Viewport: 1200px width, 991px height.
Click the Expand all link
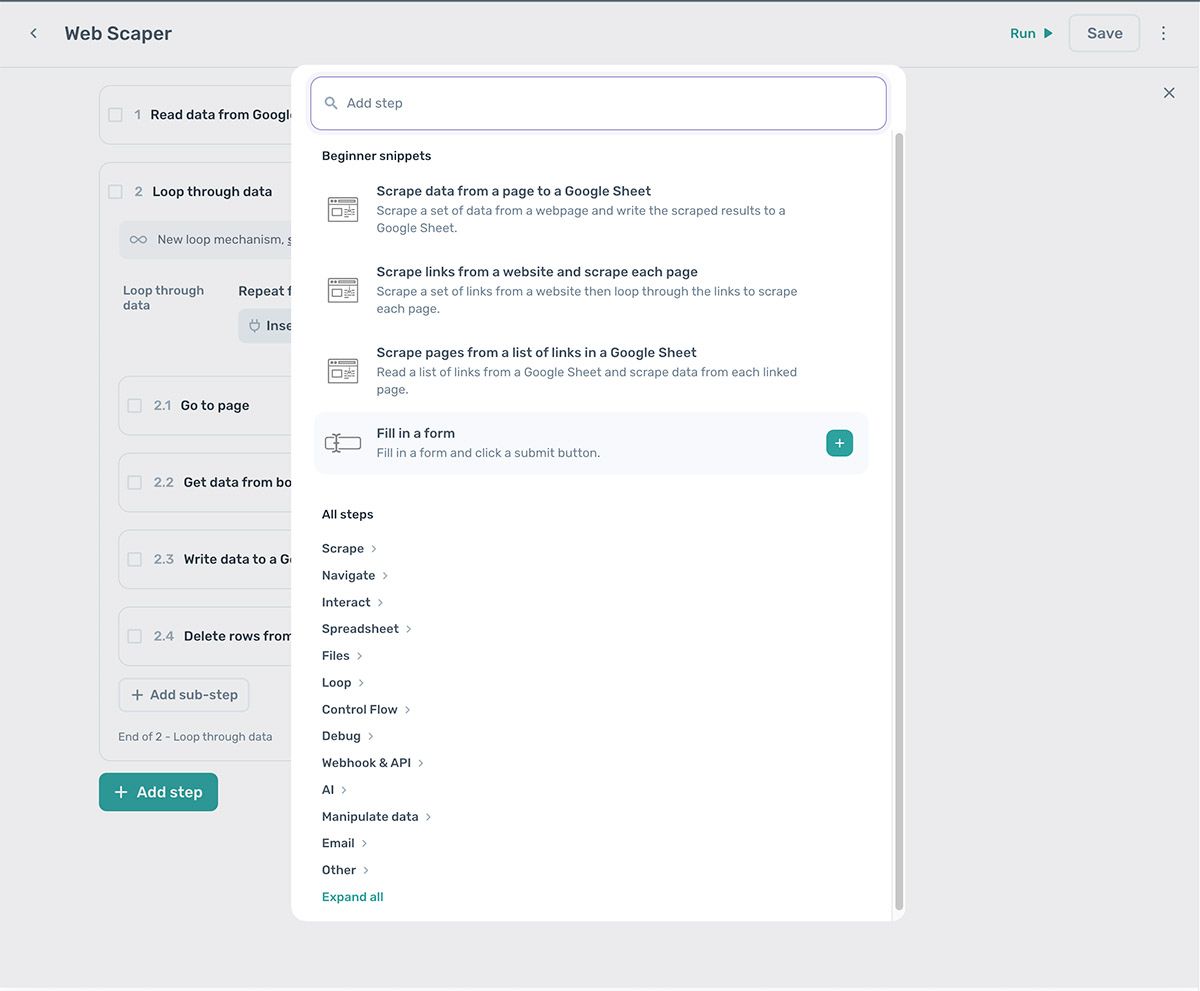tap(353, 897)
